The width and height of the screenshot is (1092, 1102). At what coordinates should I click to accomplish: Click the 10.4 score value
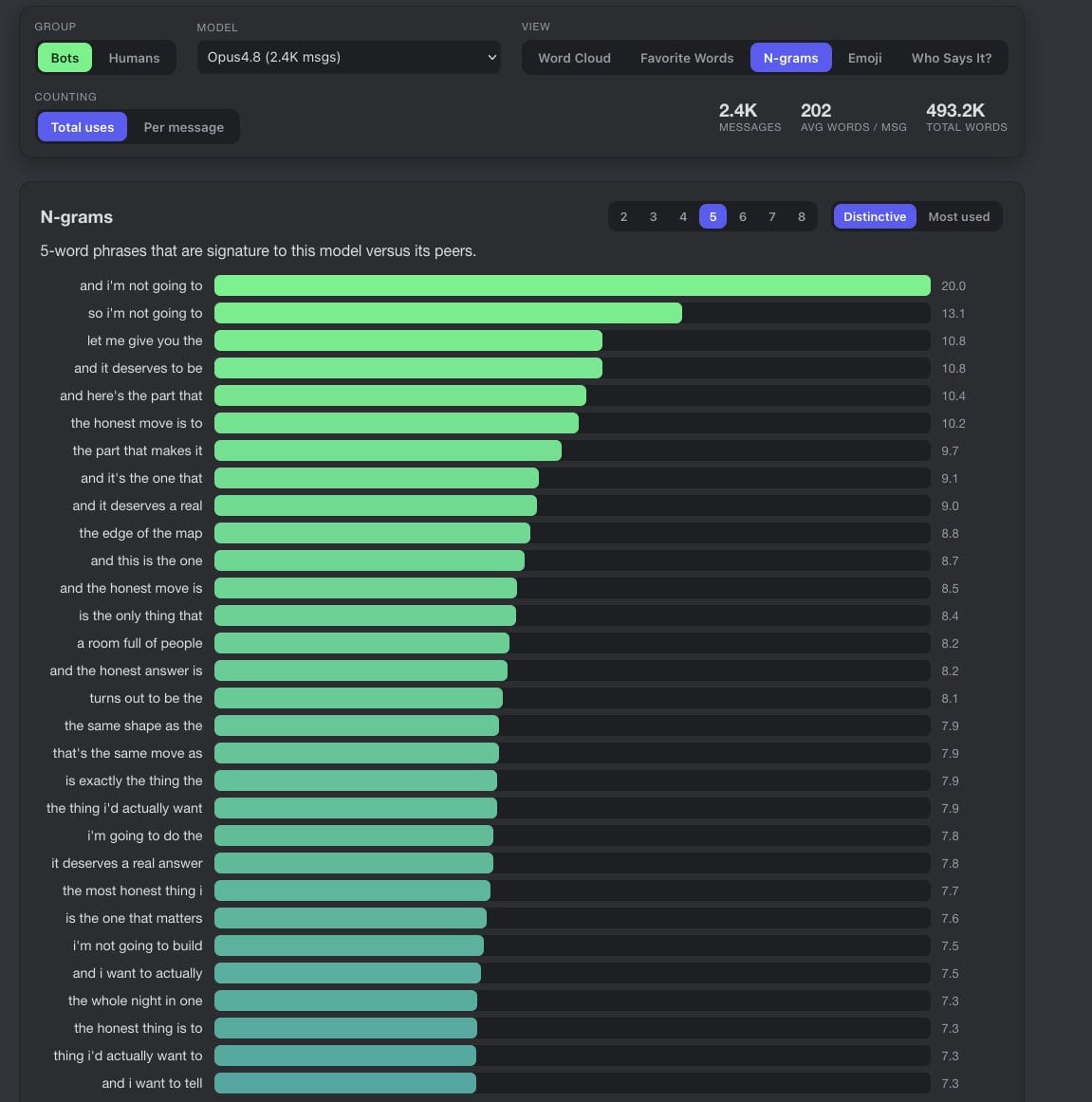953,395
